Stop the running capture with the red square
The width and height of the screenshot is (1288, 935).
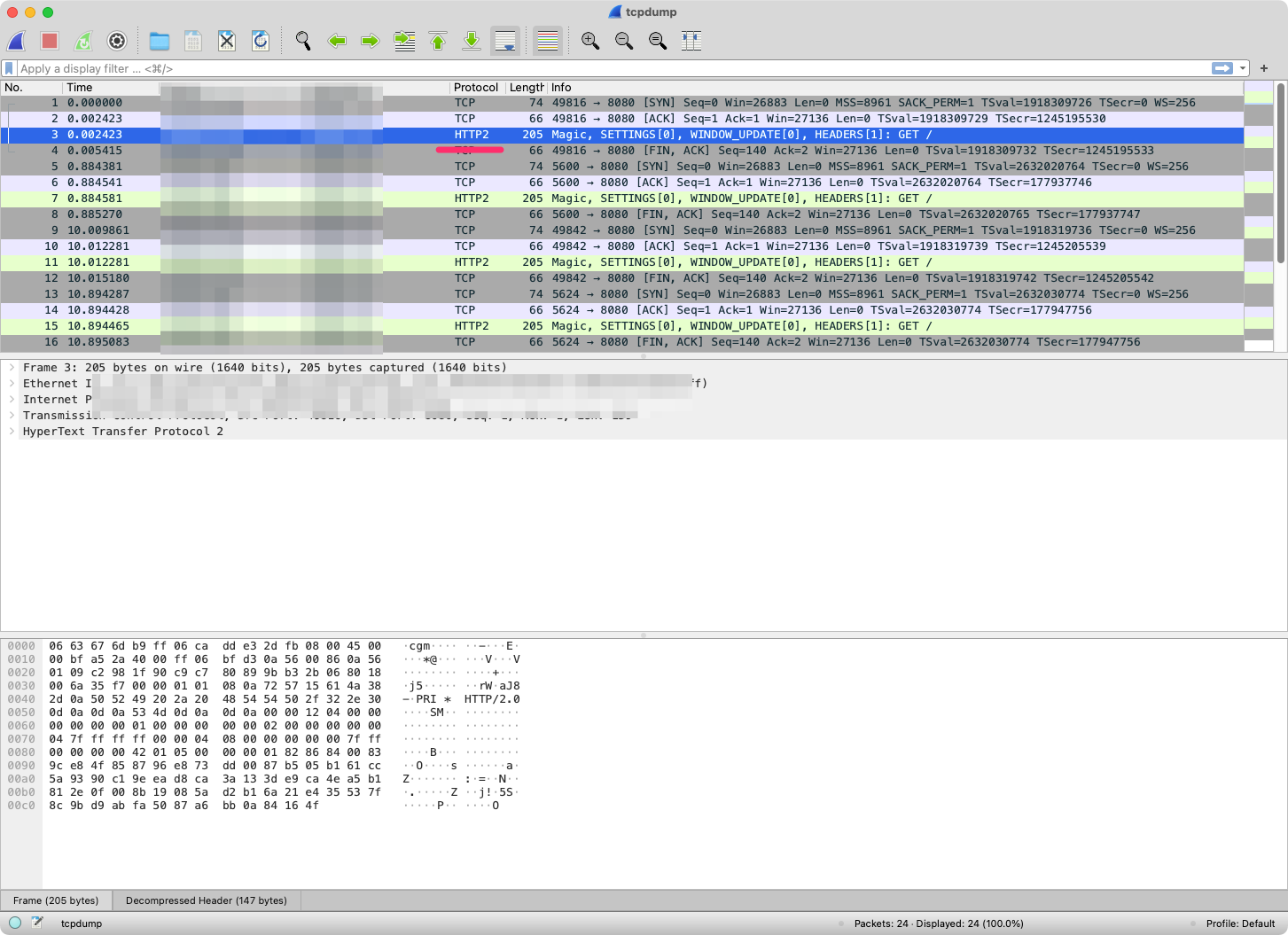(x=50, y=41)
